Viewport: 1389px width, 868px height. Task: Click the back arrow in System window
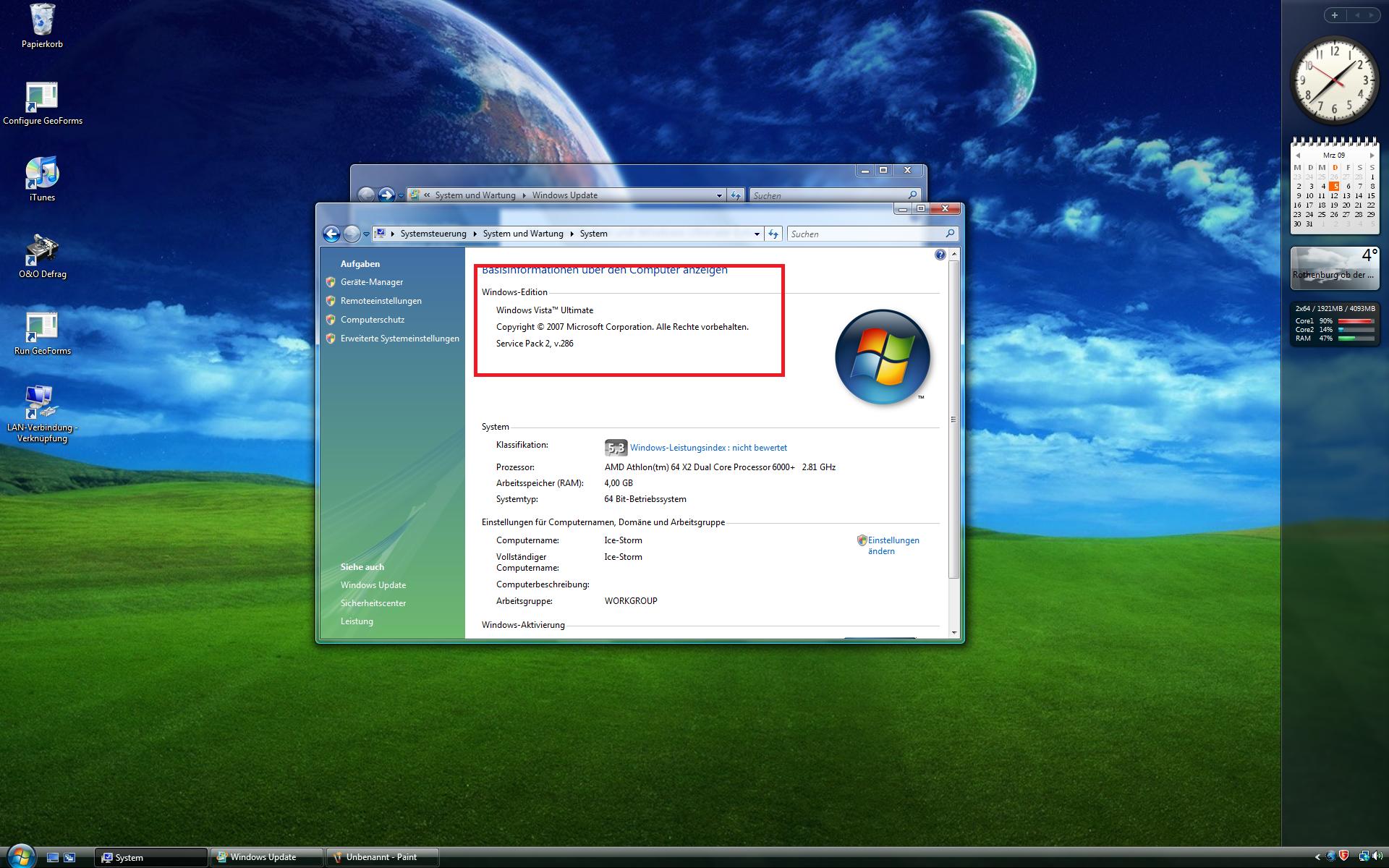[331, 234]
